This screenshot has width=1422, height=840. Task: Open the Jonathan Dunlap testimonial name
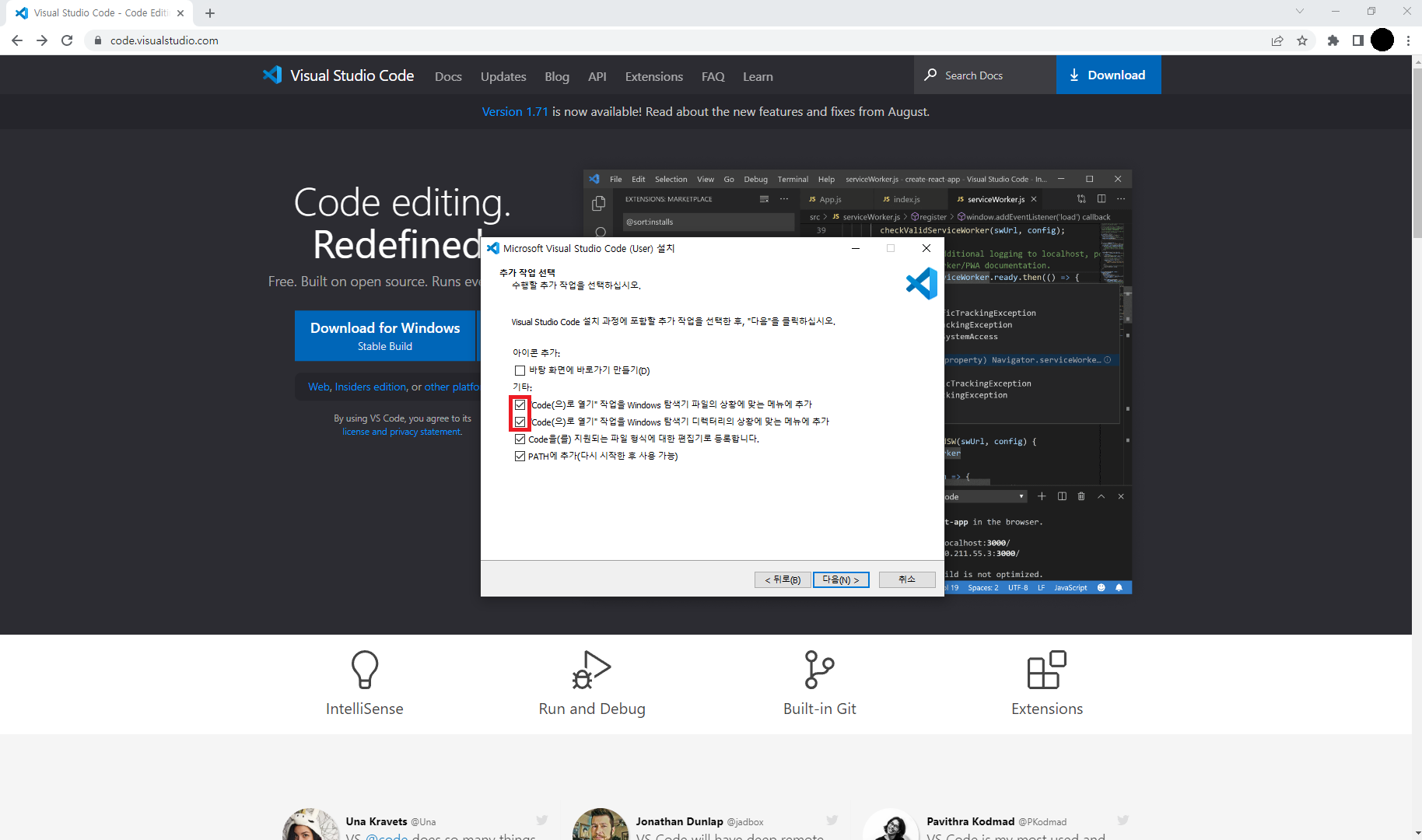[x=679, y=821]
